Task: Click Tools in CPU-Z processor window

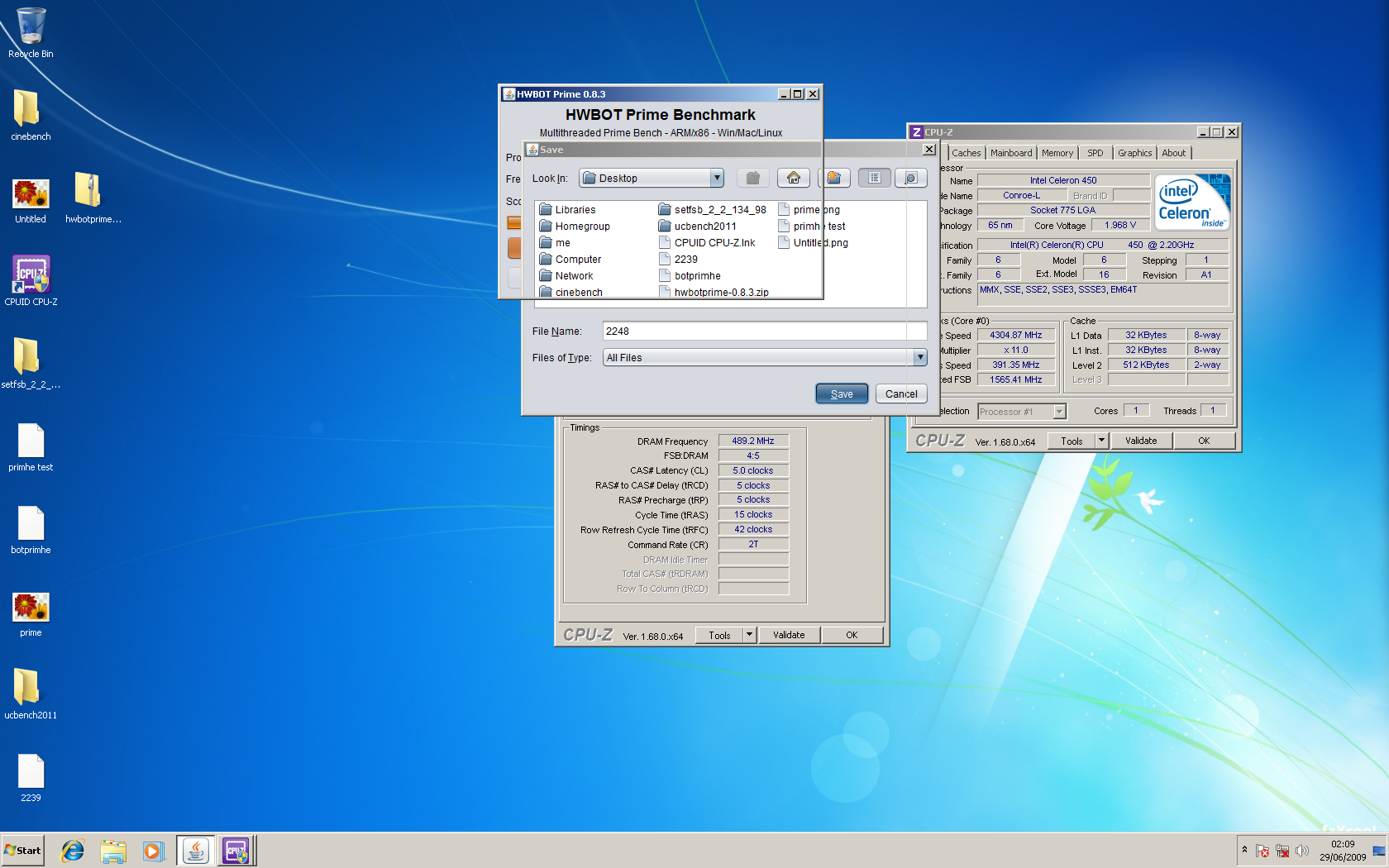Action: tap(1072, 441)
